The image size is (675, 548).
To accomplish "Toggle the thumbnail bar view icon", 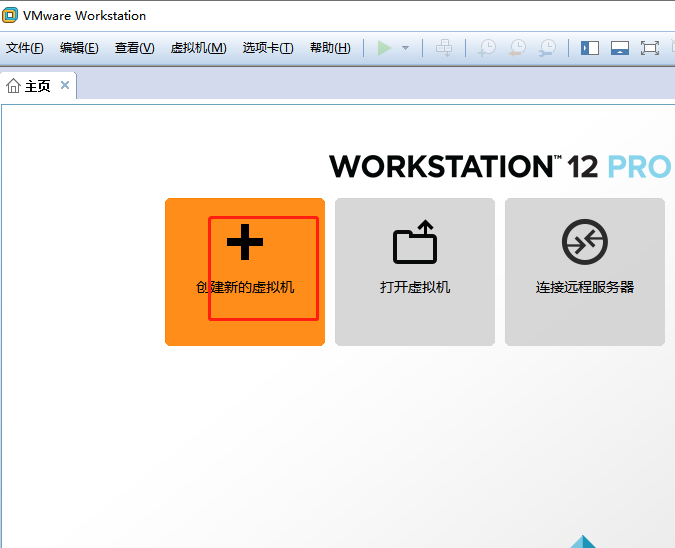I will (x=620, y=48).
